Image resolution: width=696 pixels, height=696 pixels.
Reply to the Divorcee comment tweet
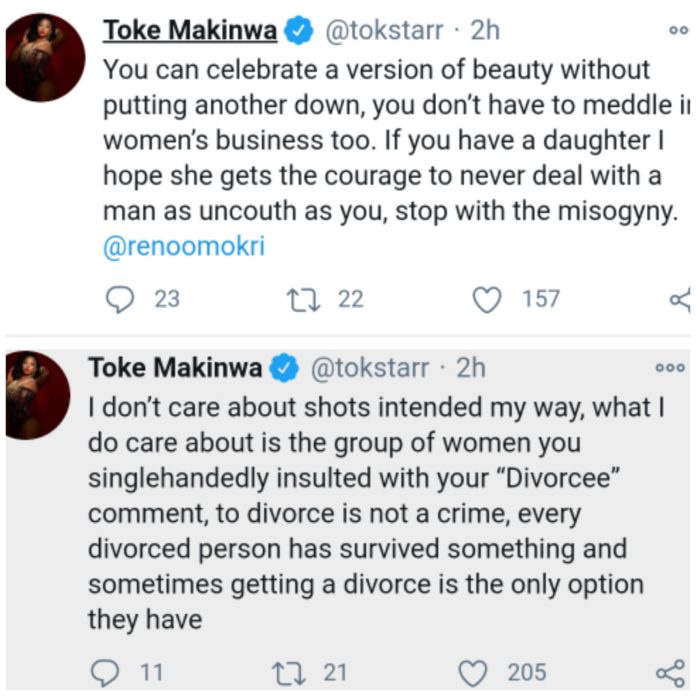103,671
